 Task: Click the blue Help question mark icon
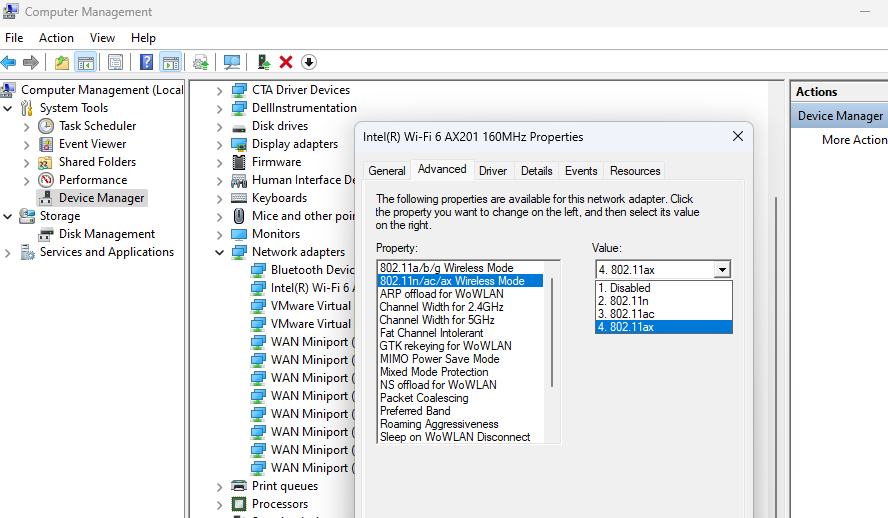(146, 62)
